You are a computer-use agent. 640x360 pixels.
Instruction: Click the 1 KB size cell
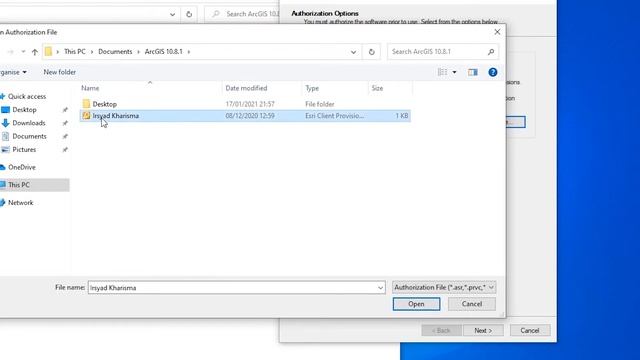coord(402,116)
